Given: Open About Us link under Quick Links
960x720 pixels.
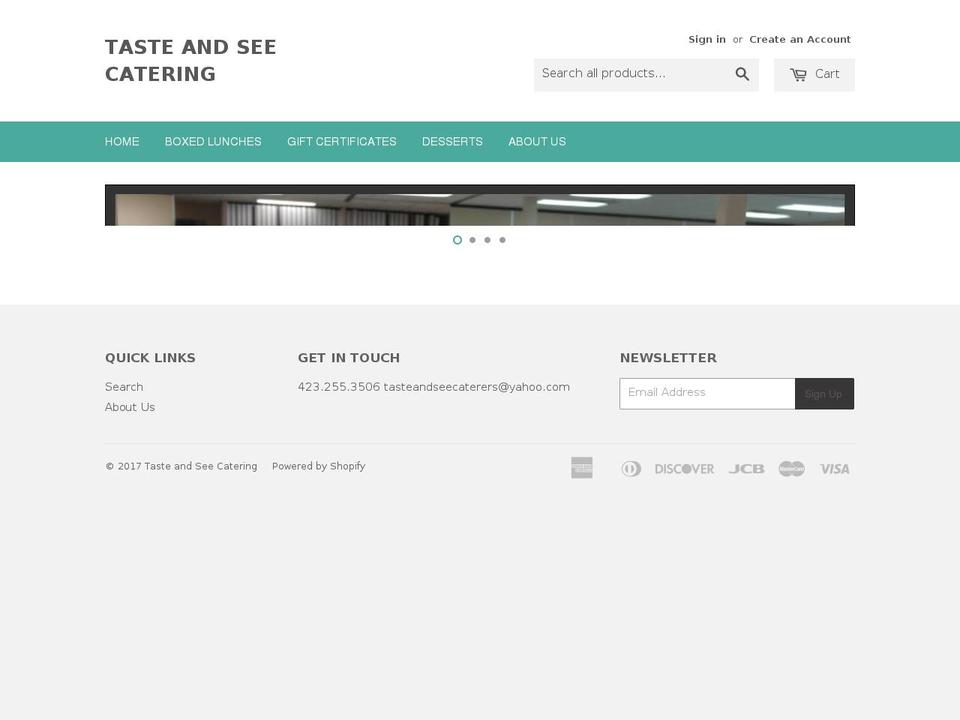Looking at the screenshot, I should tap(130, 407).
